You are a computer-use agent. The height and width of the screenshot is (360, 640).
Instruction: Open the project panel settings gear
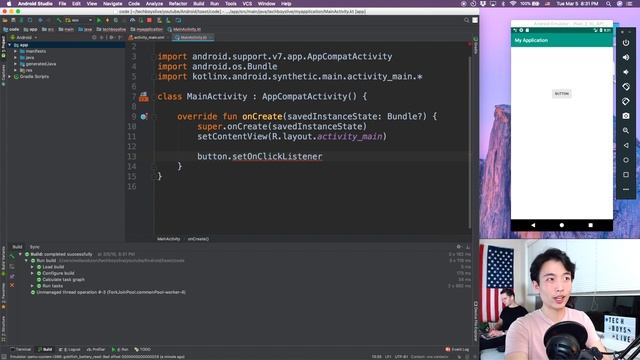coord(111,37)
